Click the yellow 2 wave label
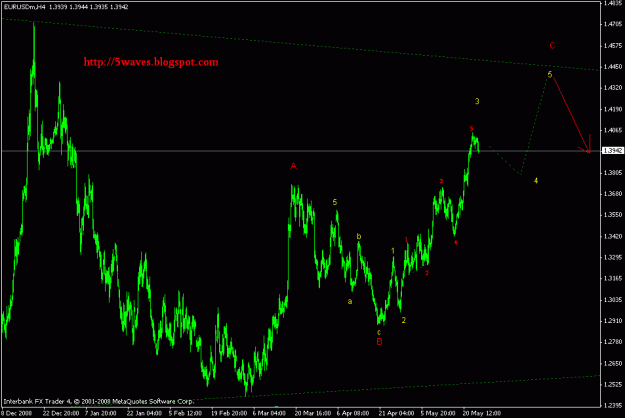The image size is (625, 418). pos(403,320)
